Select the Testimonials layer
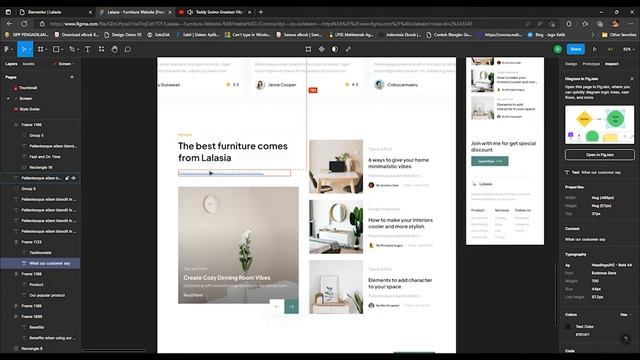 click(x=40, y=253)
